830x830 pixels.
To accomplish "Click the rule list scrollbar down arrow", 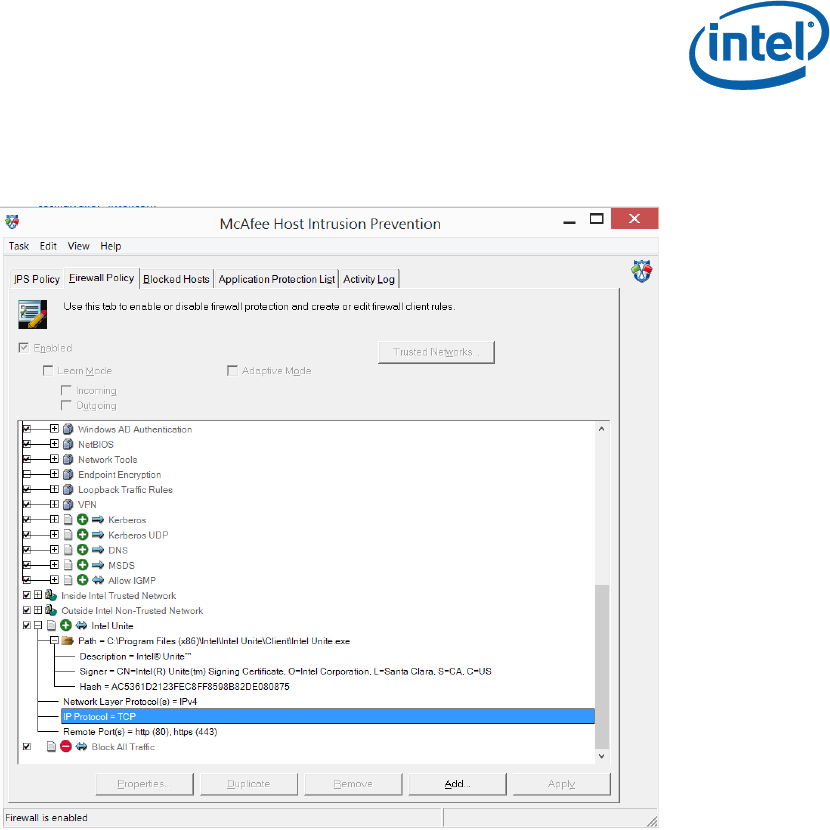I will (601, 756).
